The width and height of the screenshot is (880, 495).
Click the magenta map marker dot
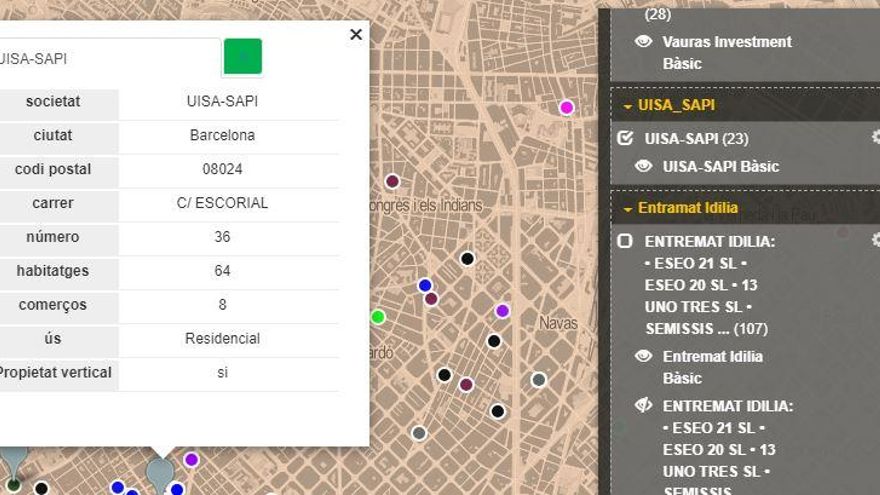567,107
